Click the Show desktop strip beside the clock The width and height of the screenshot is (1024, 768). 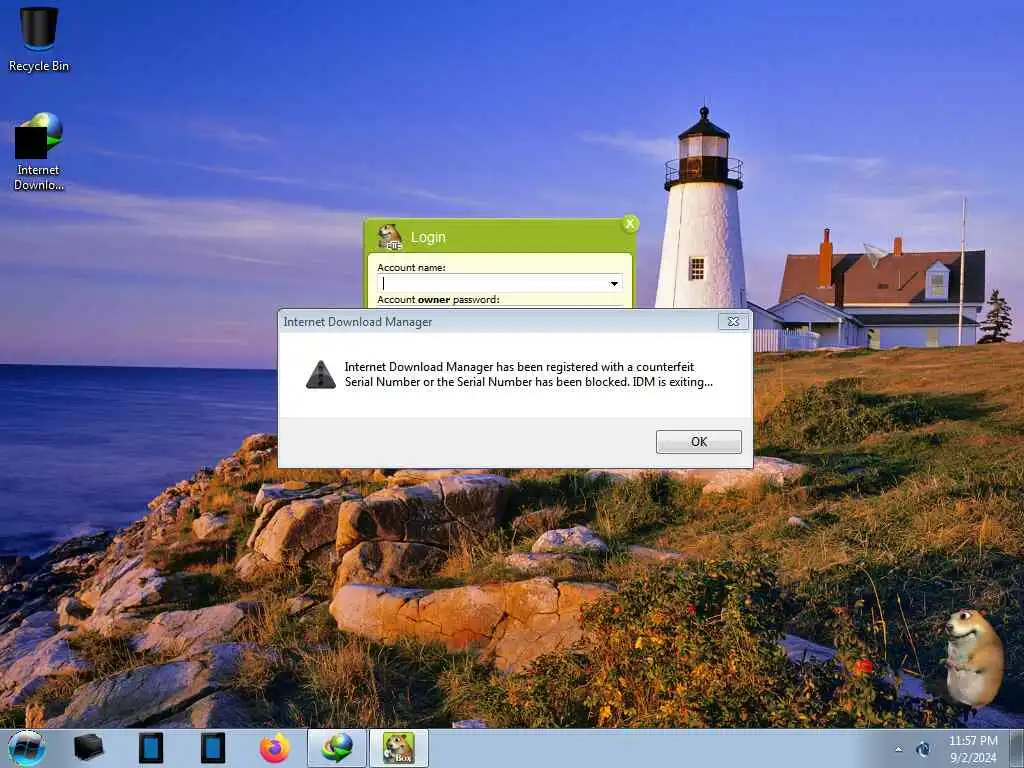[x=1017, y=748]
